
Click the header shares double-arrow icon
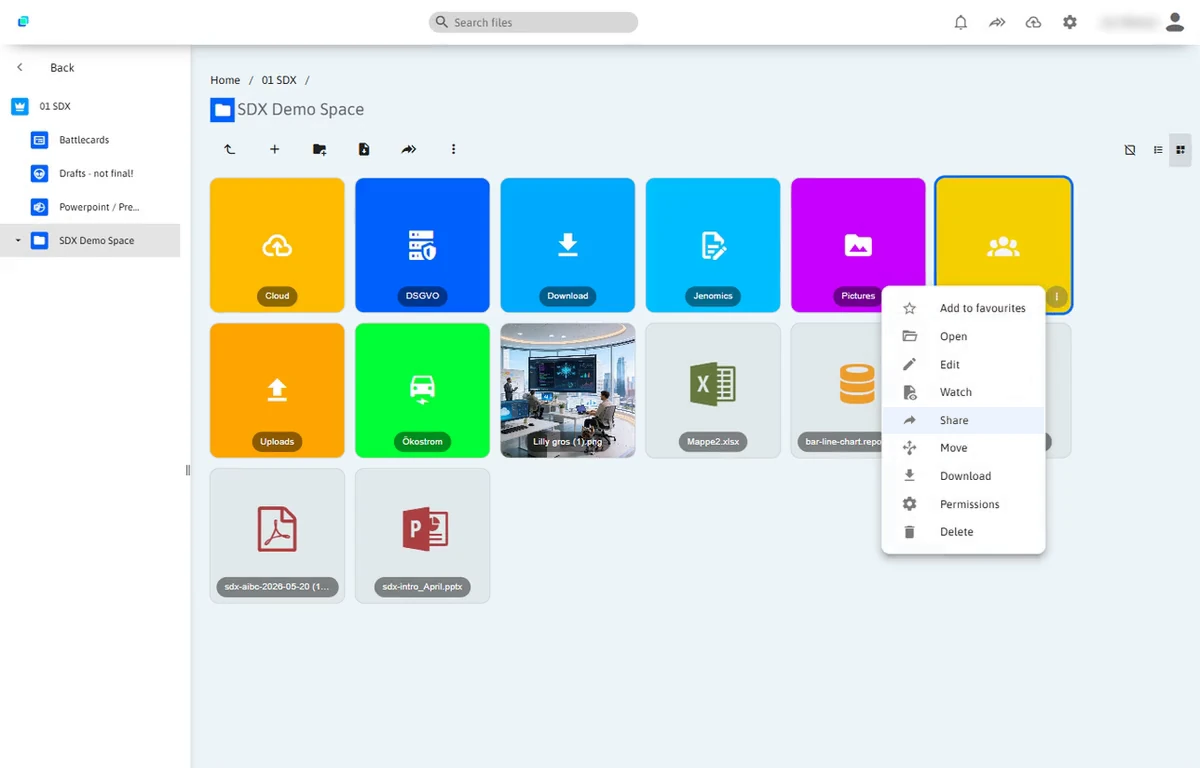click(x=997, y=22)
